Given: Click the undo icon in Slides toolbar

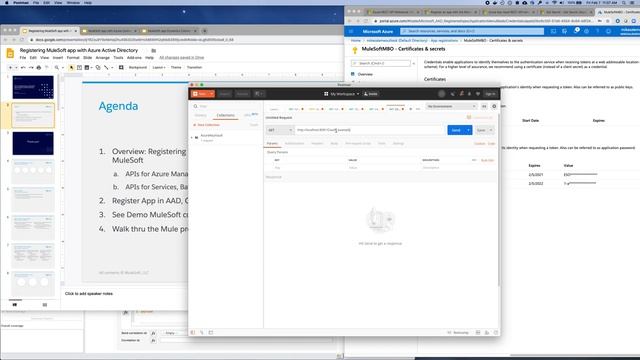Looking at the screenshot, I should (23, 67).
